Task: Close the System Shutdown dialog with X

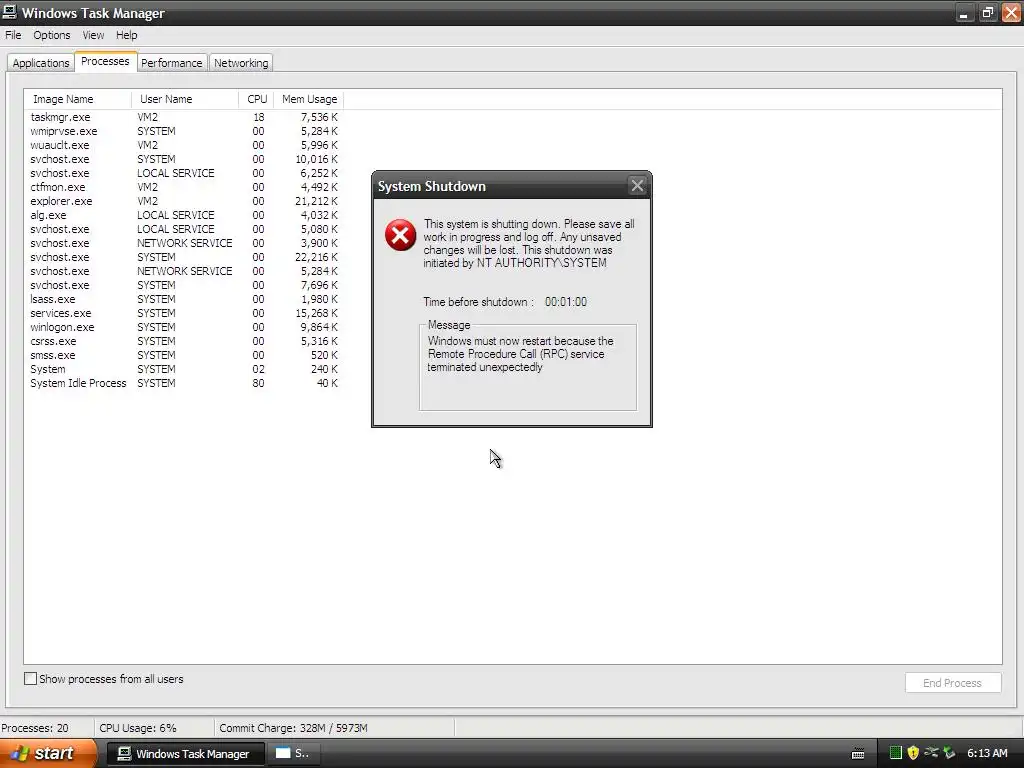Action: (x=637, y=186)
